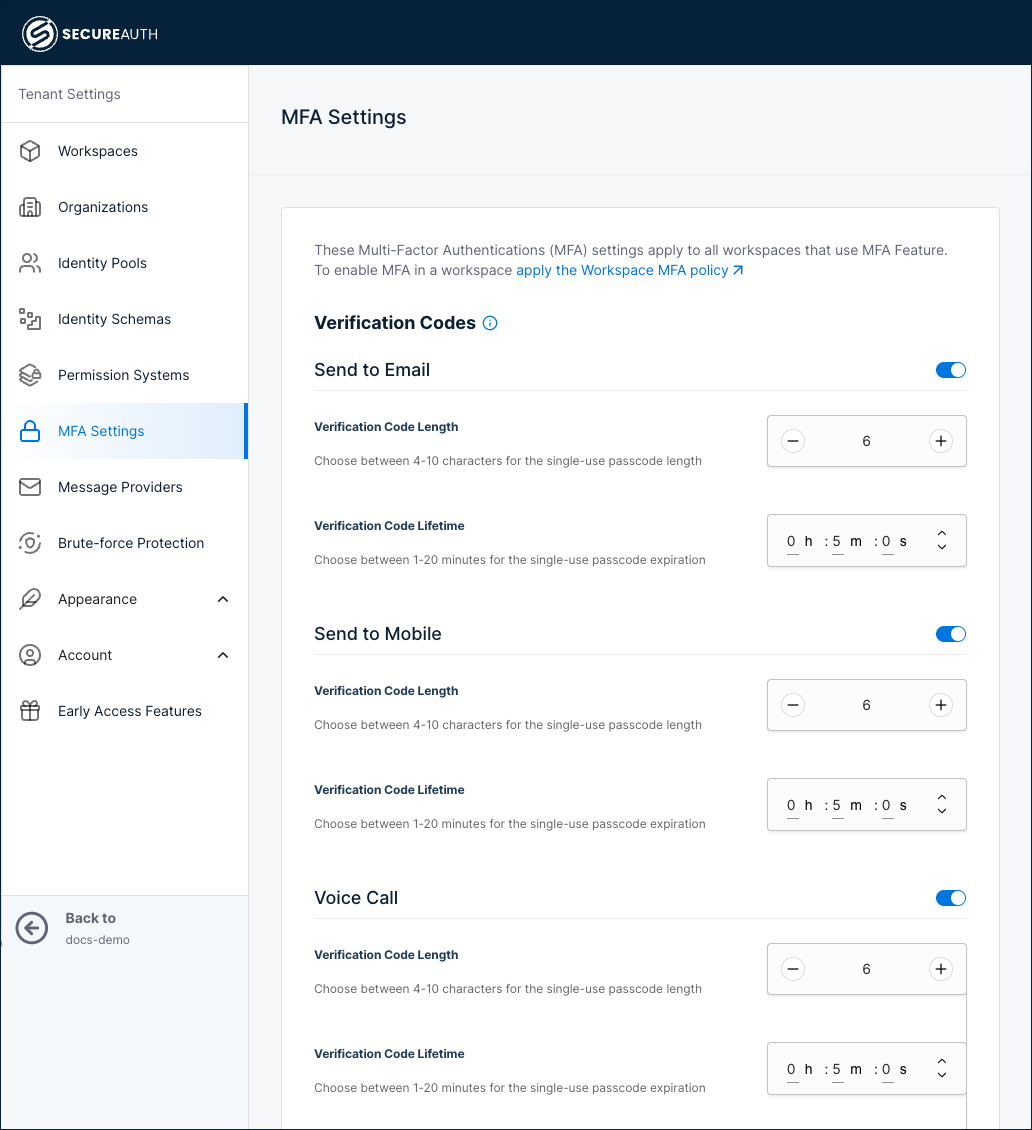
Task: Click the up arrow on Email code lifetime
Action: tap(941, 534)
